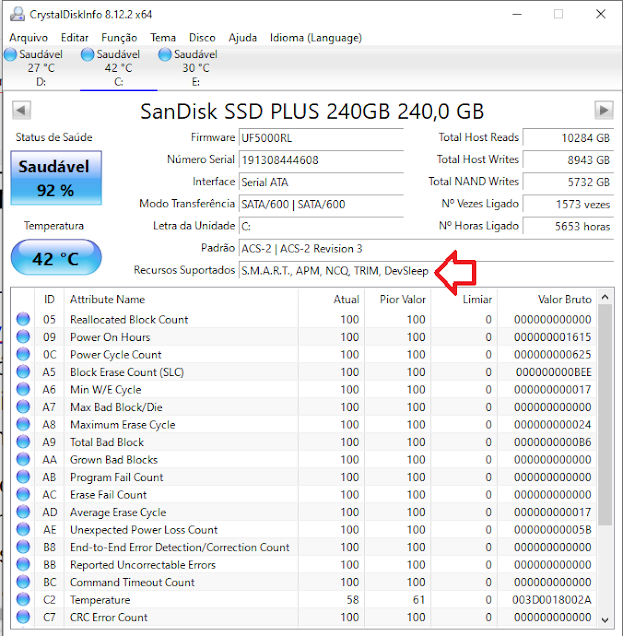
Task: Click power-on hours 5653 horas
Action: [568, 226]
